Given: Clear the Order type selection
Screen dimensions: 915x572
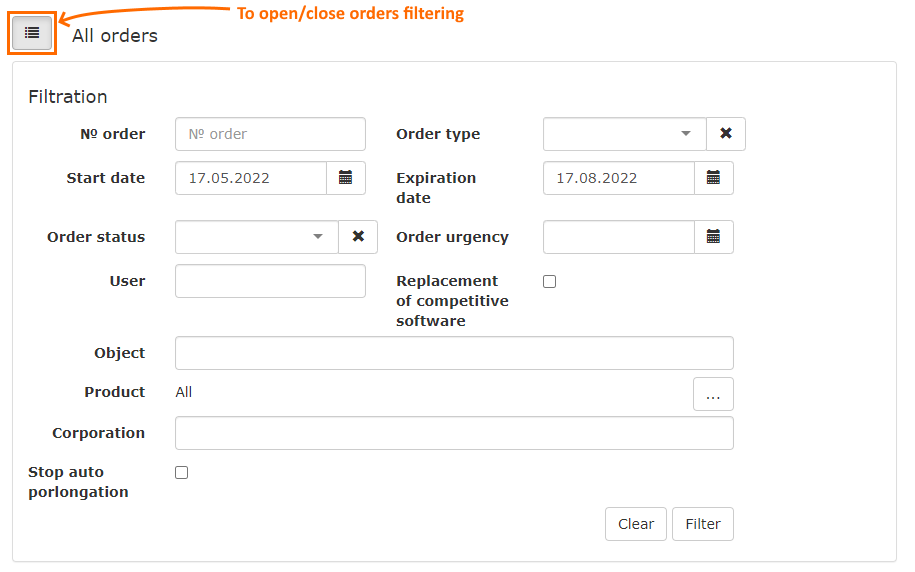Looking at the screenshot, I should click(x=726, y=134).
